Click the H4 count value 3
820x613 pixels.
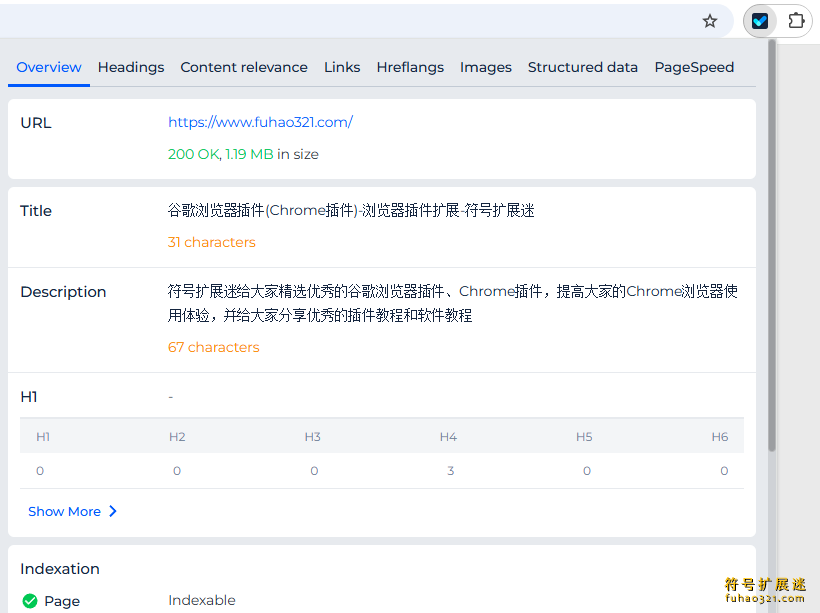[450, 471]
